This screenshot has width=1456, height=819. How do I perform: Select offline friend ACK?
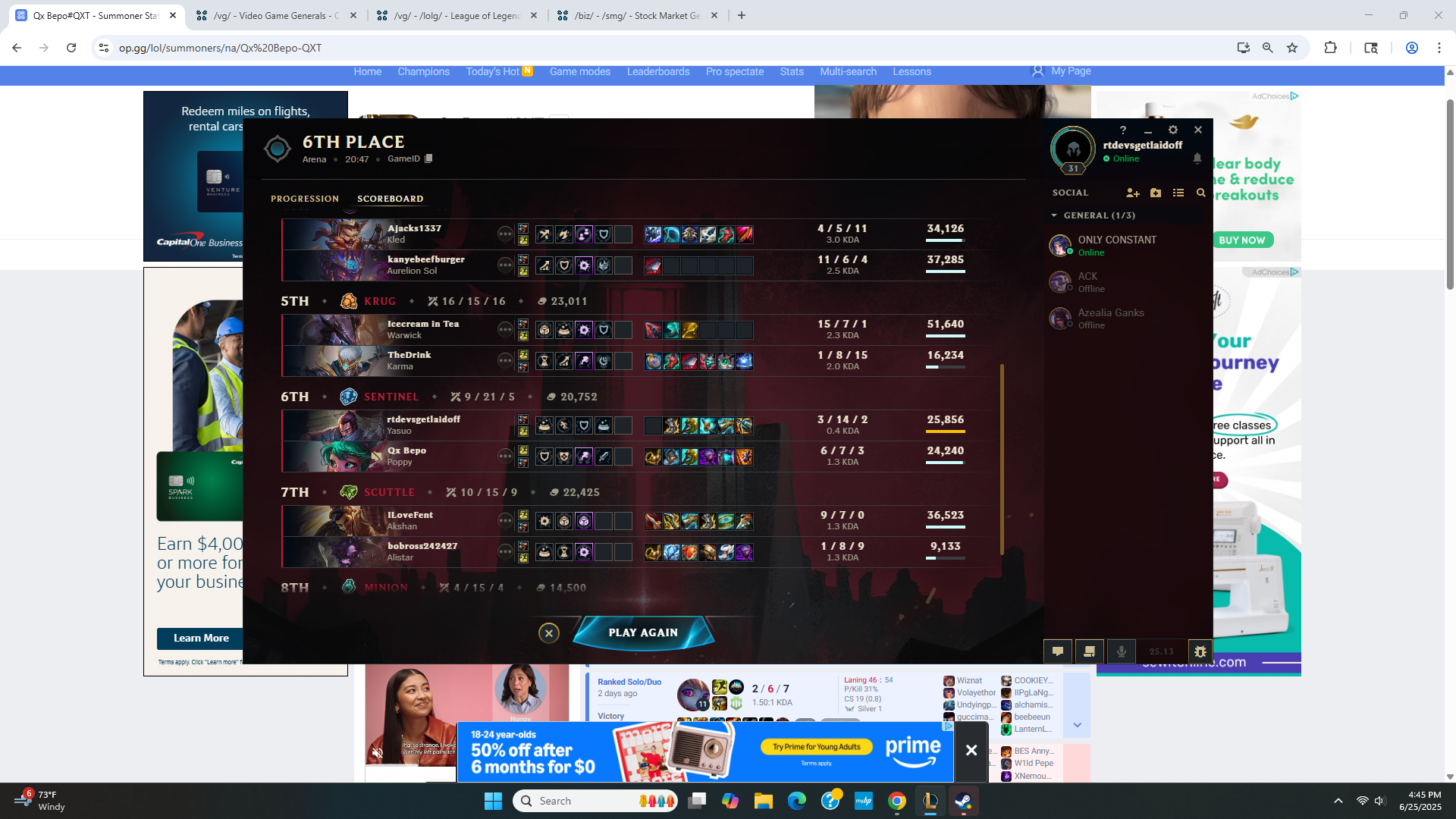(x=1125, y=281)
